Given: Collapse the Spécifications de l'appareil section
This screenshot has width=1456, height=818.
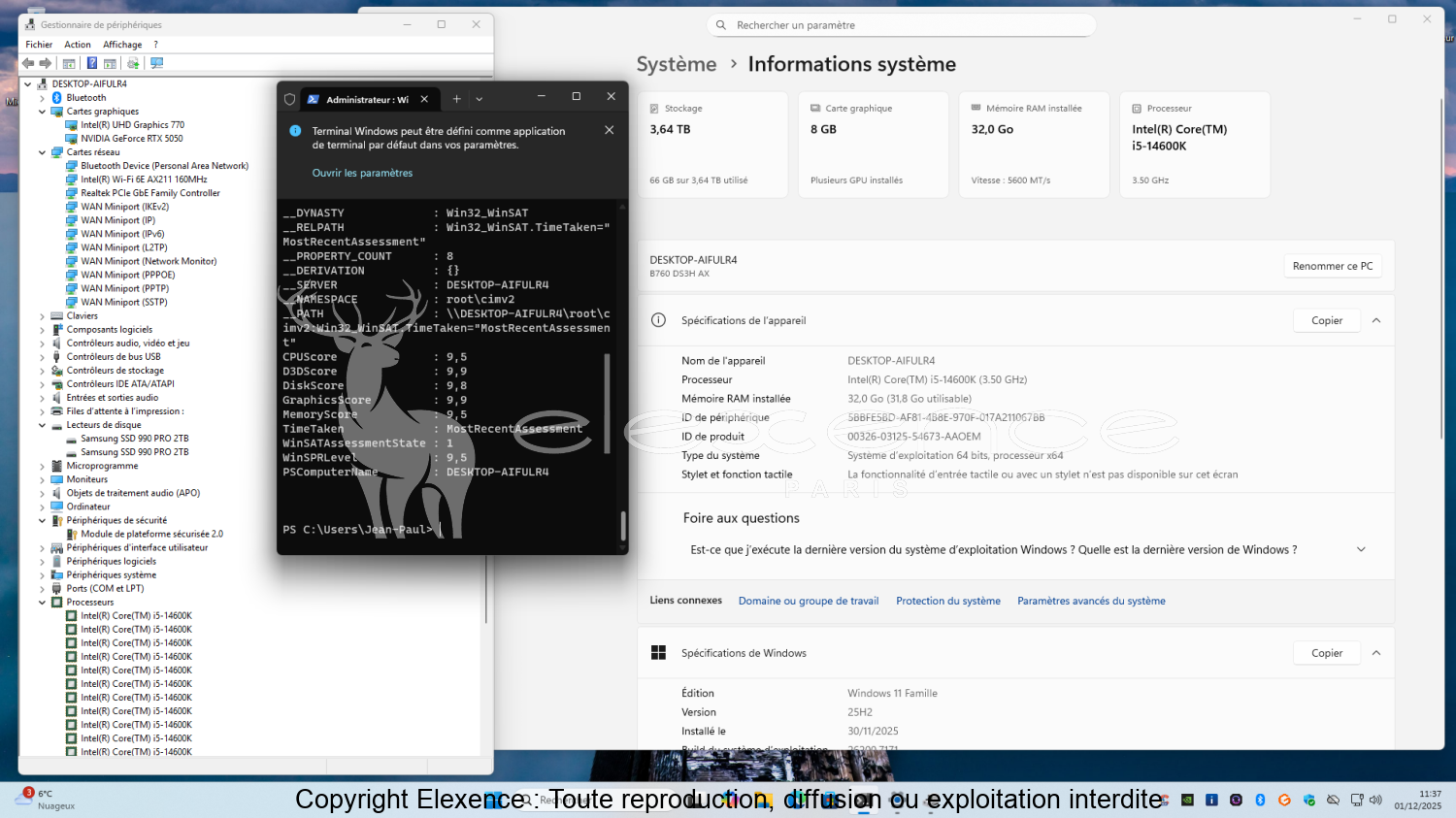Looking at the screenshot, I should (1375, 320).
